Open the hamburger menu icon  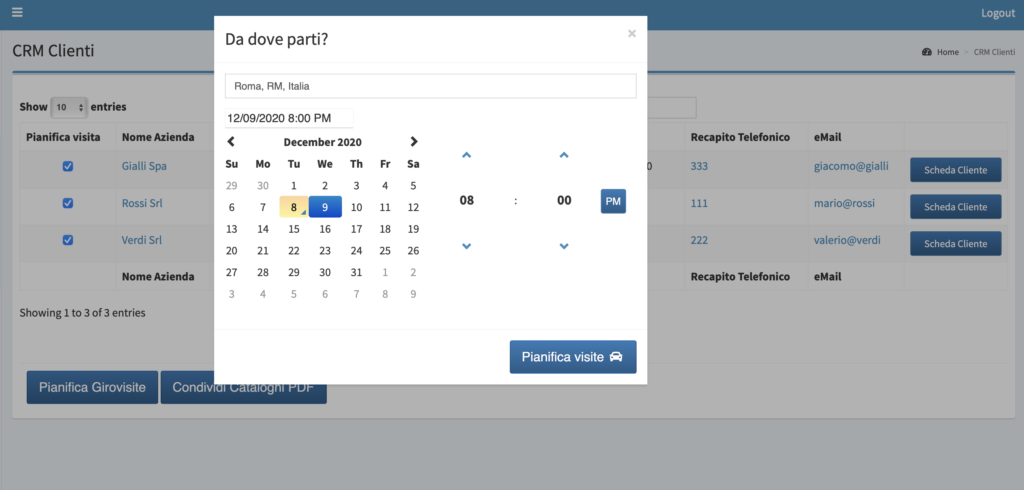[x=17, y=12]
